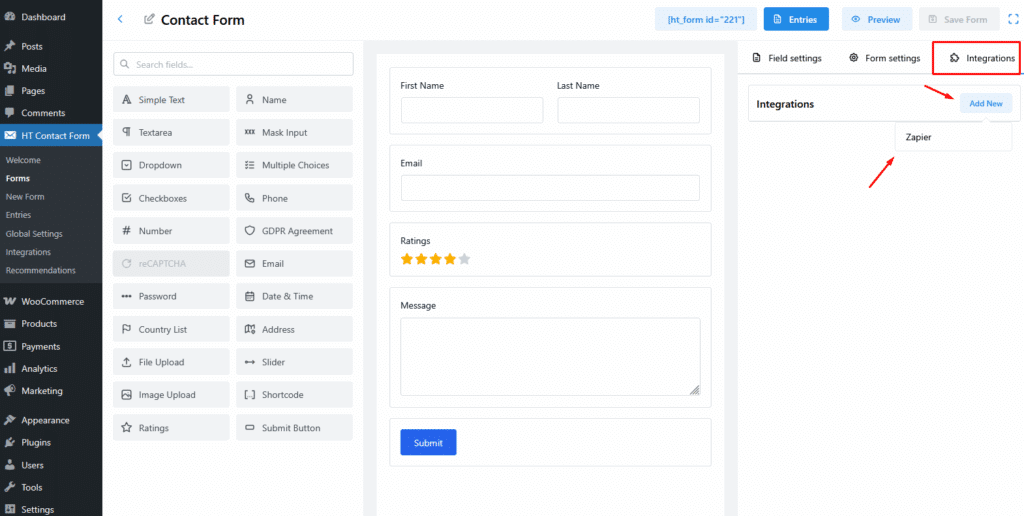The height and width of the screenshot is (516, 1024).
Task: Click the pencil edit icon next to form title
Action: pos(150,20)
